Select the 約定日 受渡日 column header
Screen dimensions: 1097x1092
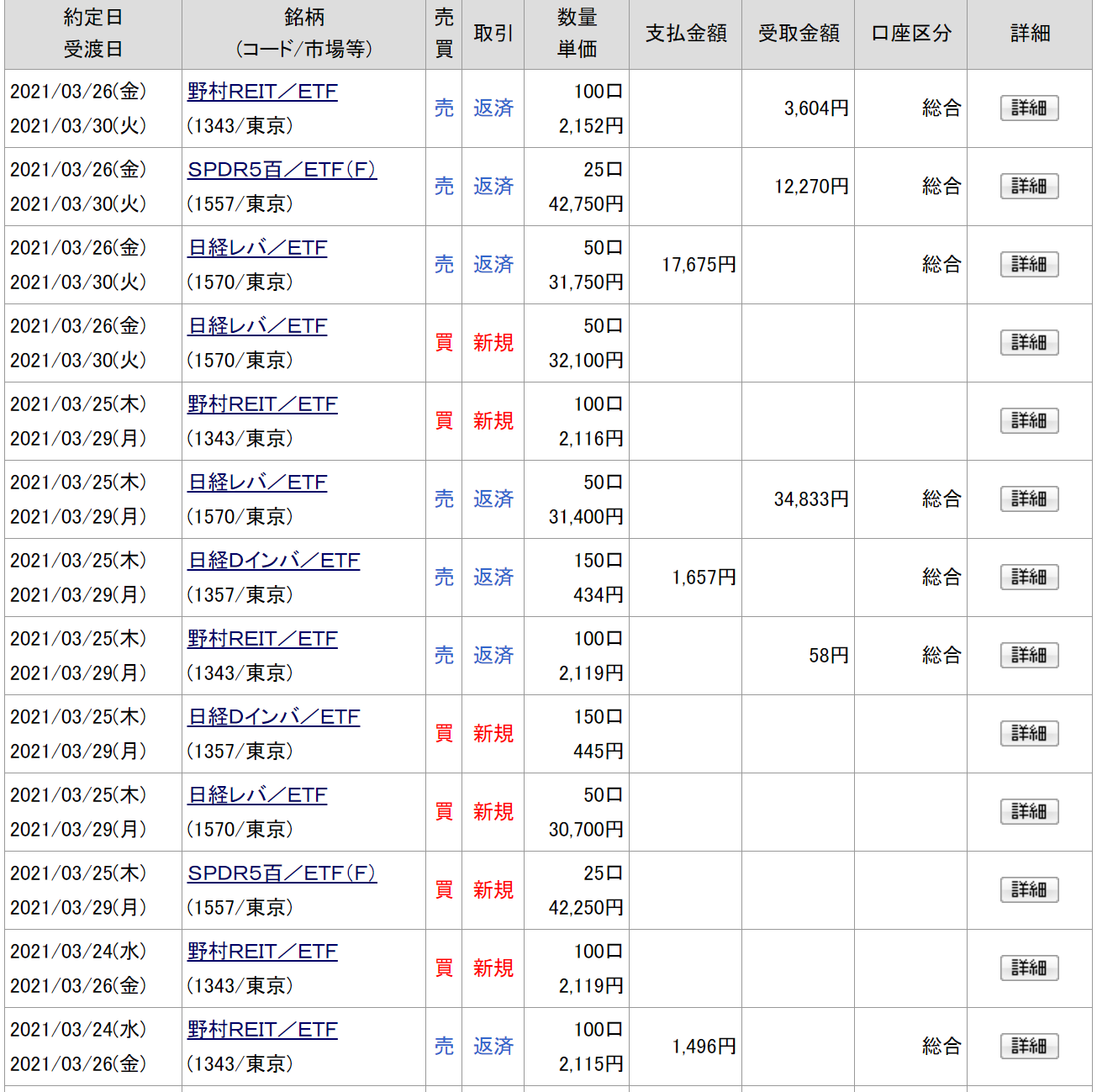pyautogui.click(x=93, y=34)
